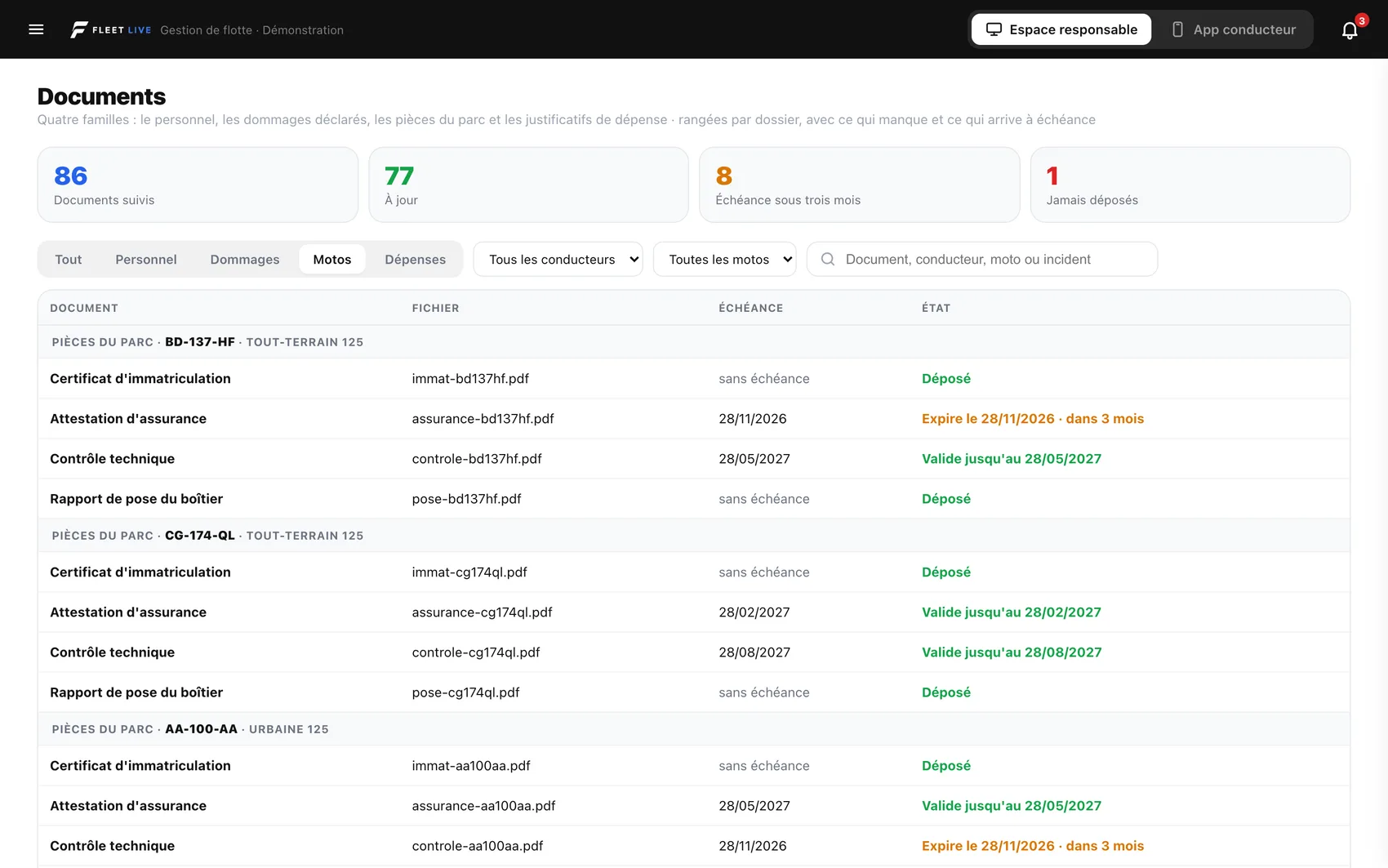Click the Échéance sous trois mois card

859,185
